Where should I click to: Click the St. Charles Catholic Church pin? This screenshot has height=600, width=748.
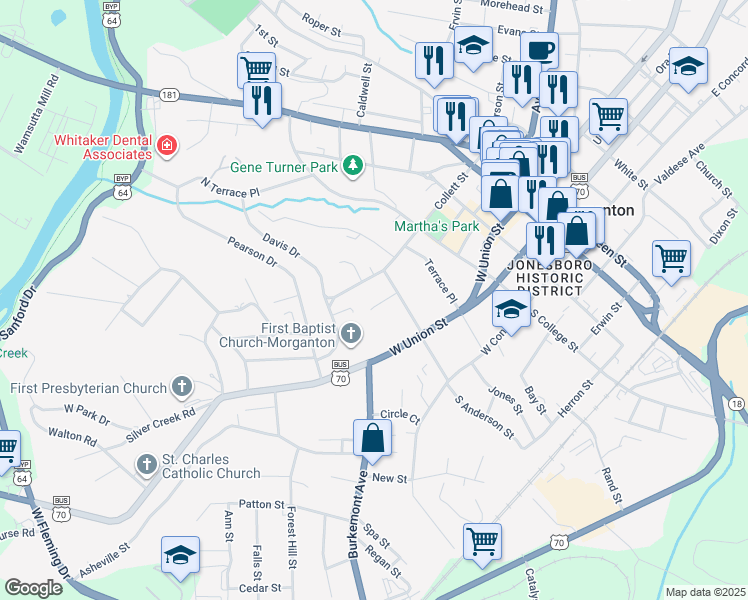coord(147,464)
